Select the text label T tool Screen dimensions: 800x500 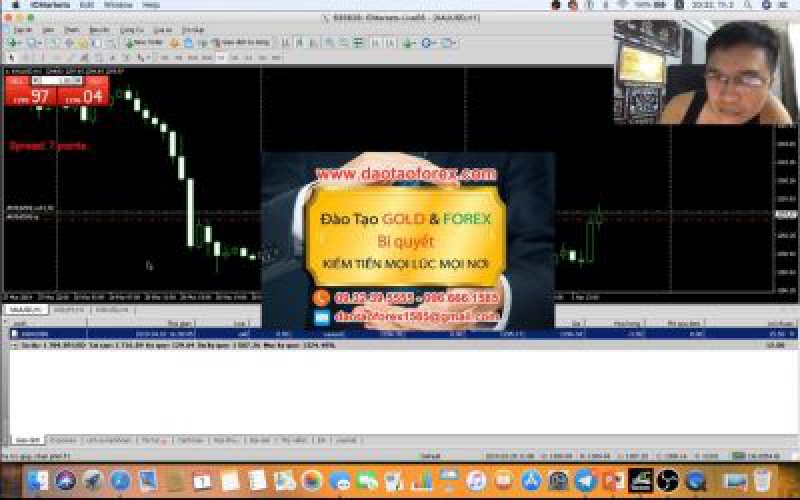coord(126,58)
